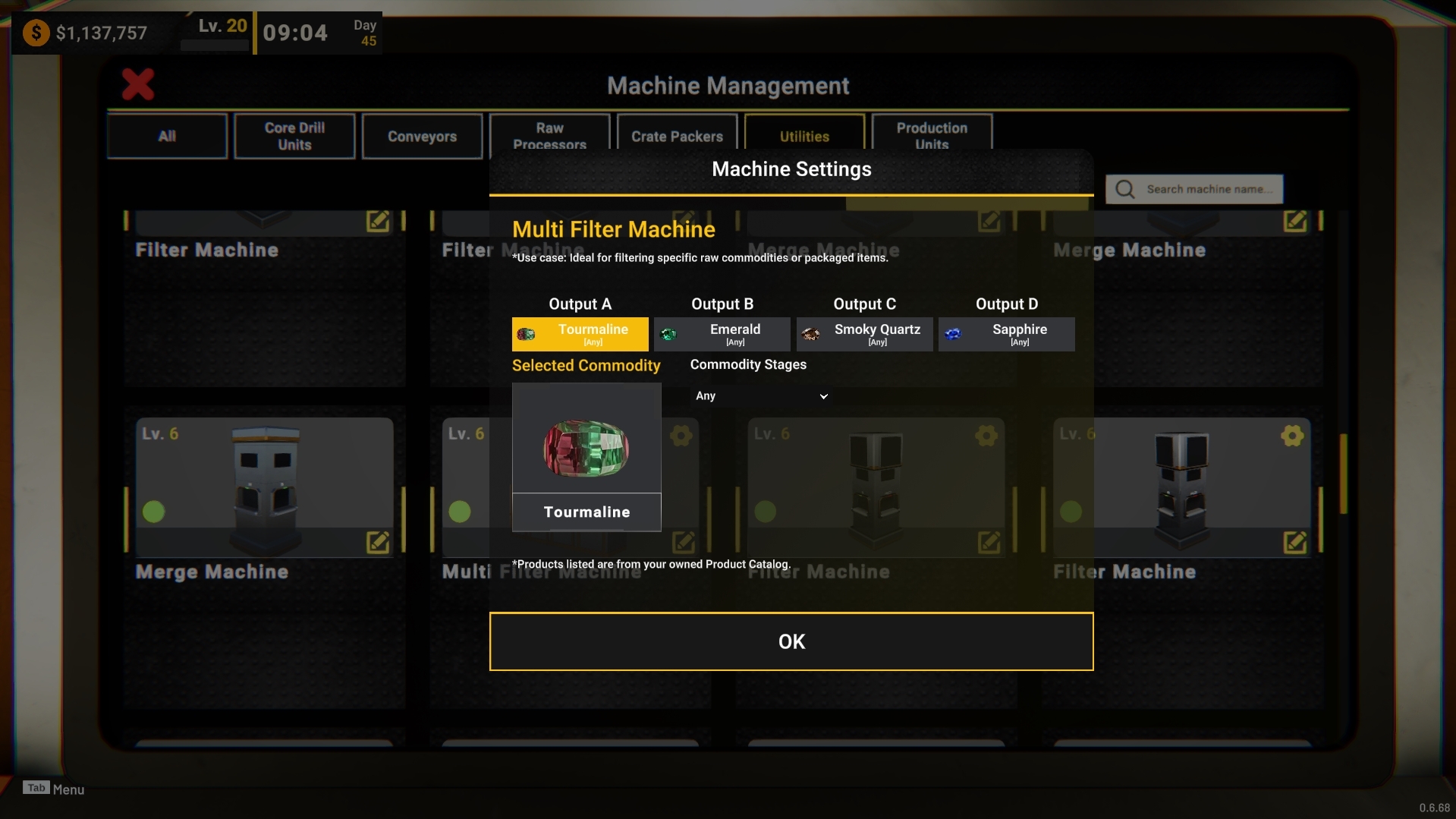Click the "Lv. 20" player level text

223,26
